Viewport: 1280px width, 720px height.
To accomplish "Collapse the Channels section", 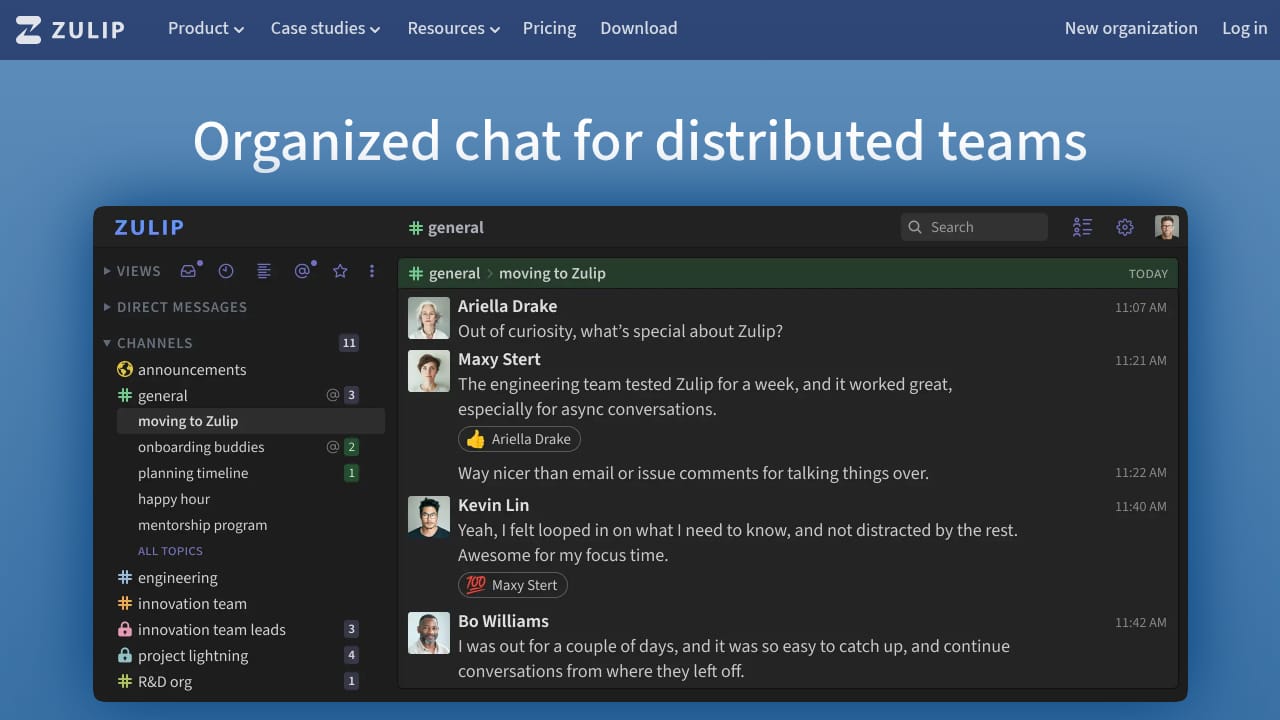I will (x=148, y=343).
